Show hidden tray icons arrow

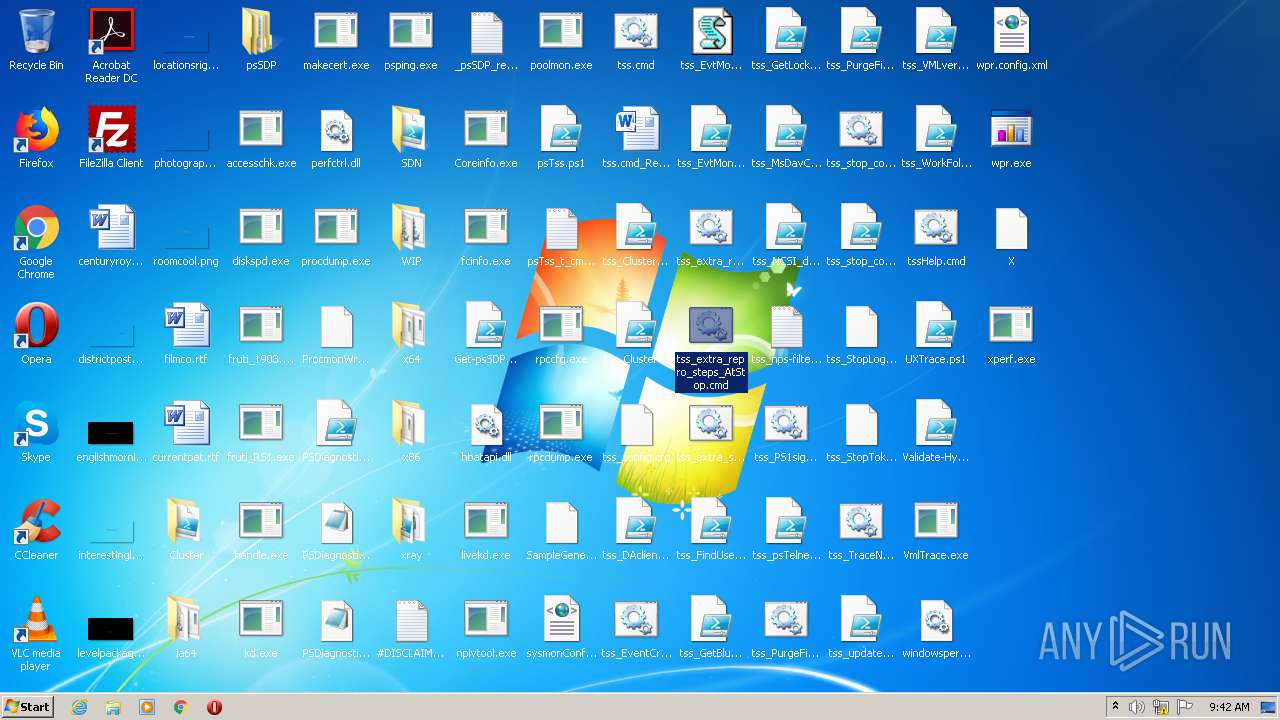pyautogui.click(x=1115, y=707)
